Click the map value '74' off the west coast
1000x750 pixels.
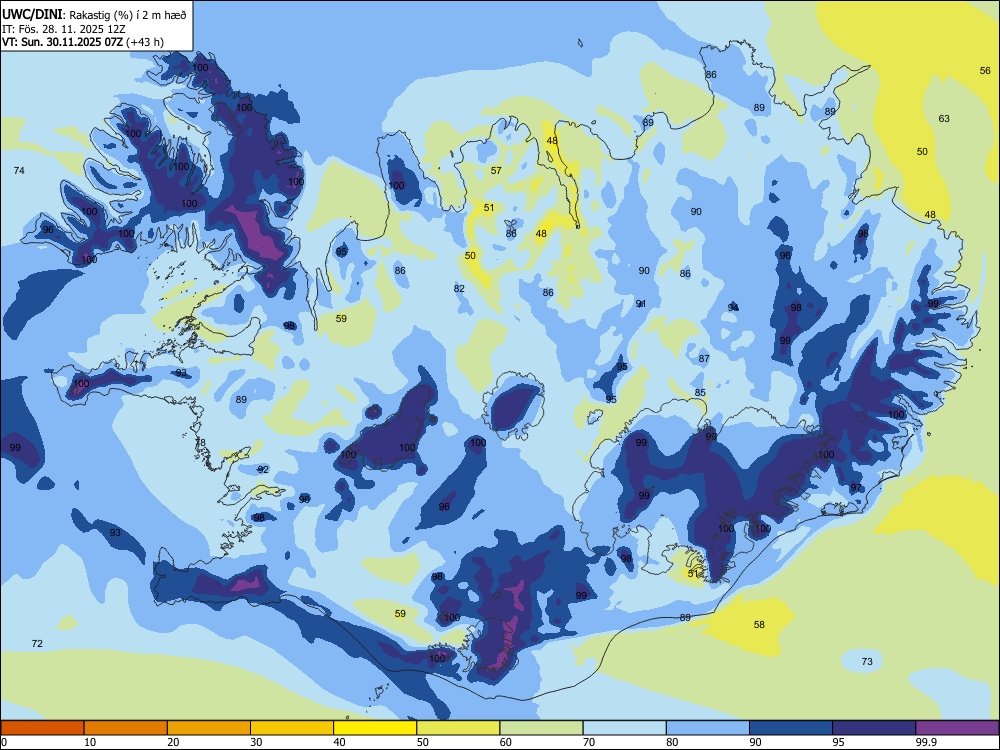coord(19,170)
